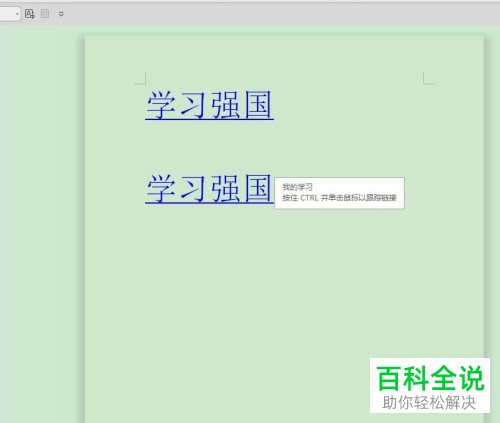The height and width of the screenshot is (423, 500).
Task: Expand the toolbar overflow chevron
Action: [x=61, y=14]
